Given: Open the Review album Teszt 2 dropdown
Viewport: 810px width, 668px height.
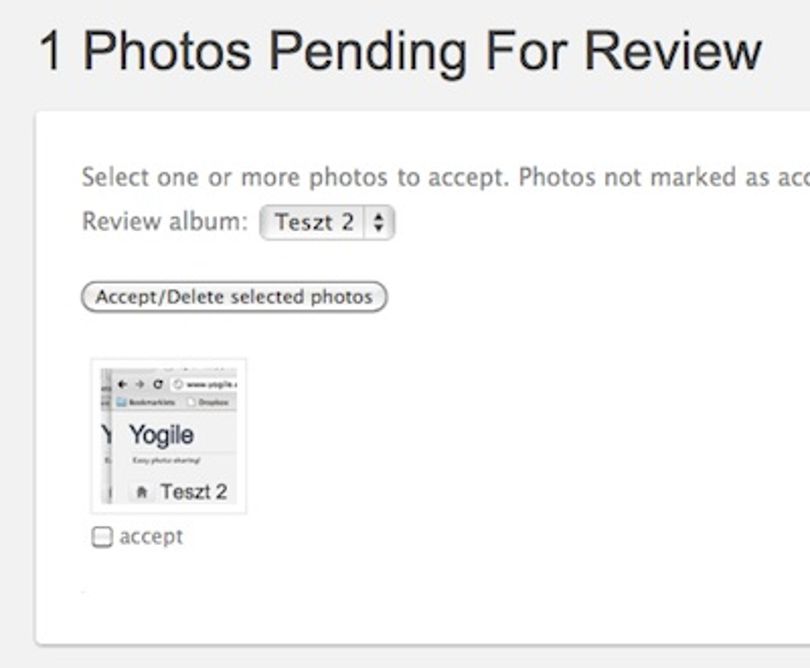Looking at the screenshot, I should [327, 223].
